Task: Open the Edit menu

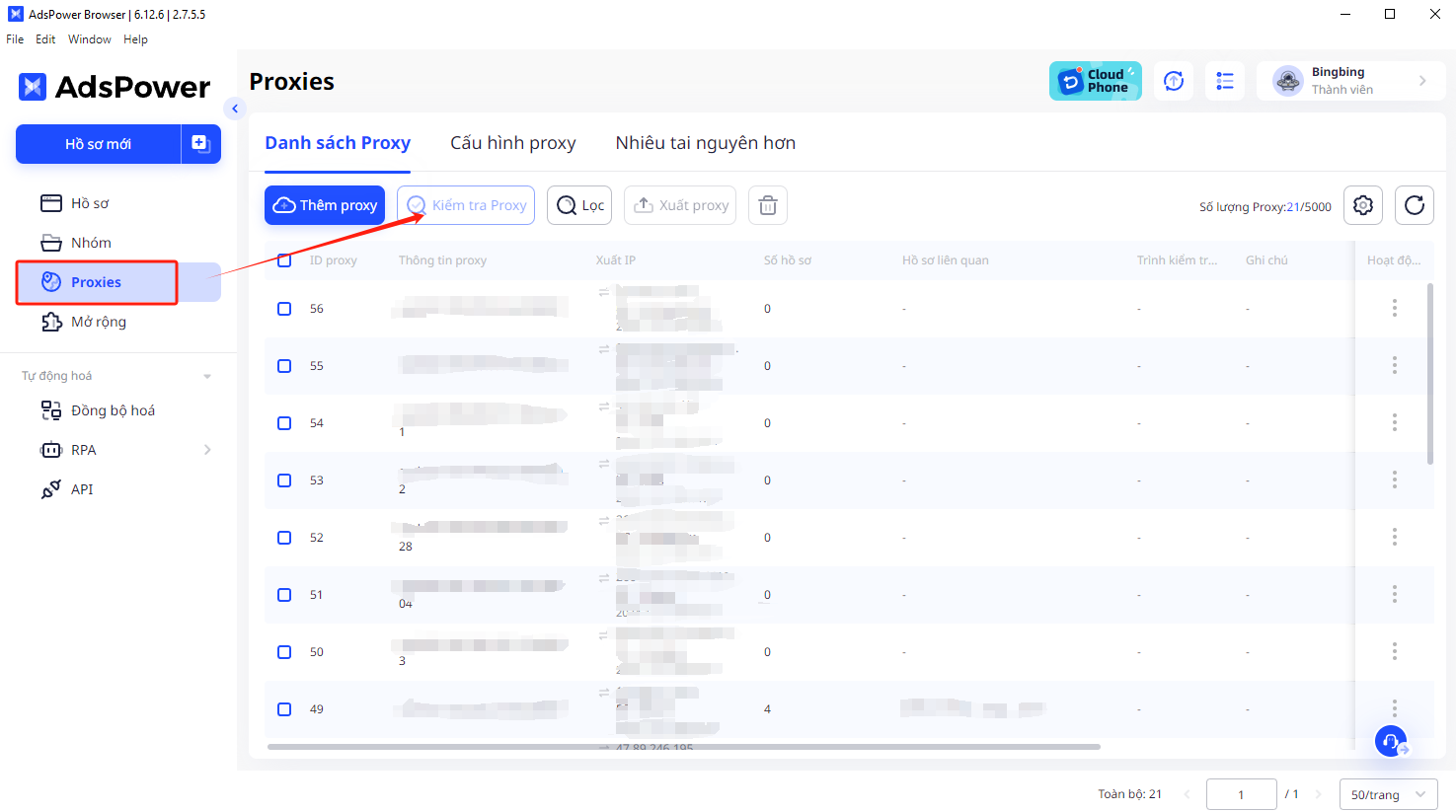Action: pyautogui.click(x=45, y=39)
